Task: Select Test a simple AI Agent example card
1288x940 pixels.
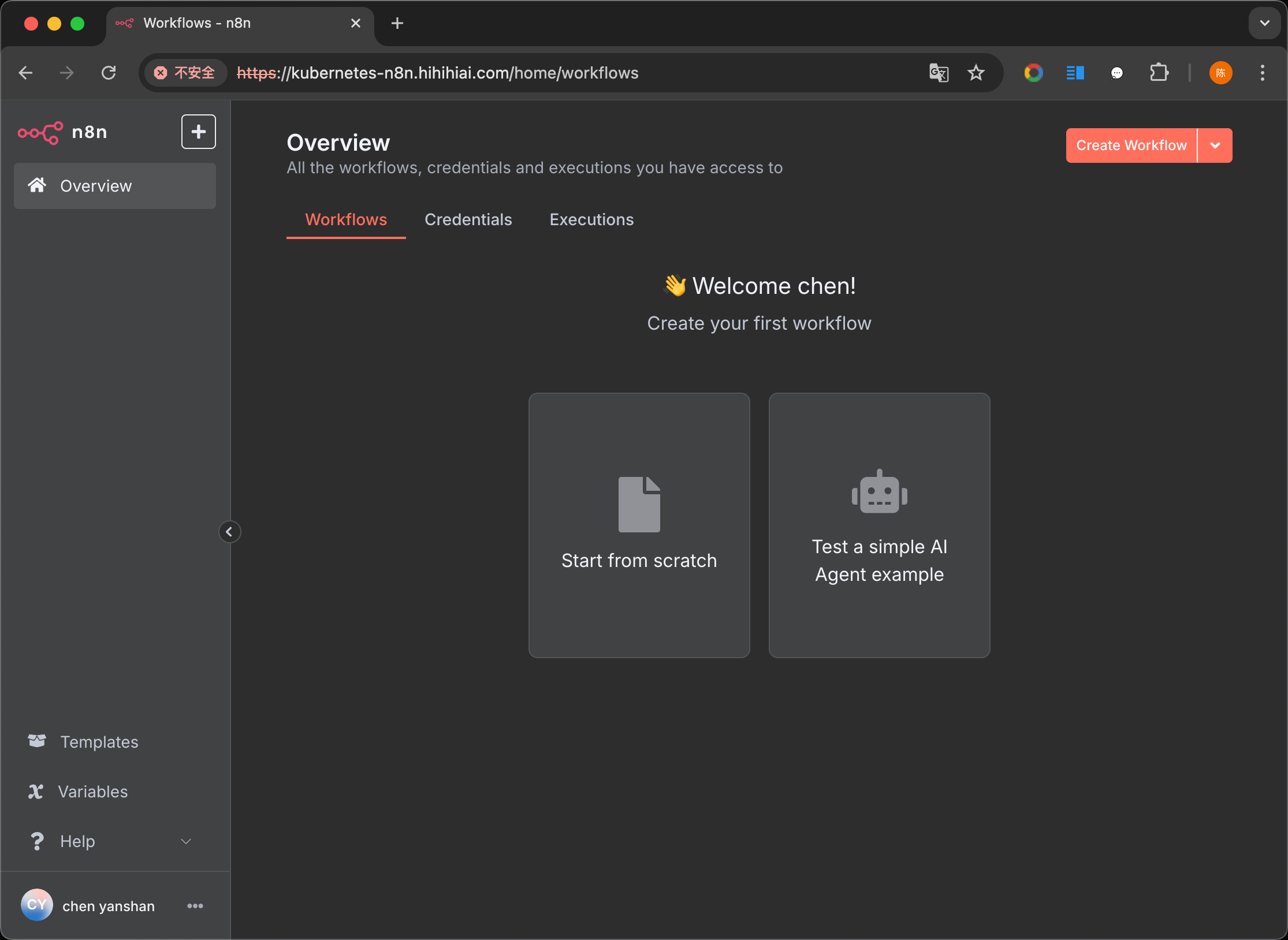Action: (x=880, y=525)
